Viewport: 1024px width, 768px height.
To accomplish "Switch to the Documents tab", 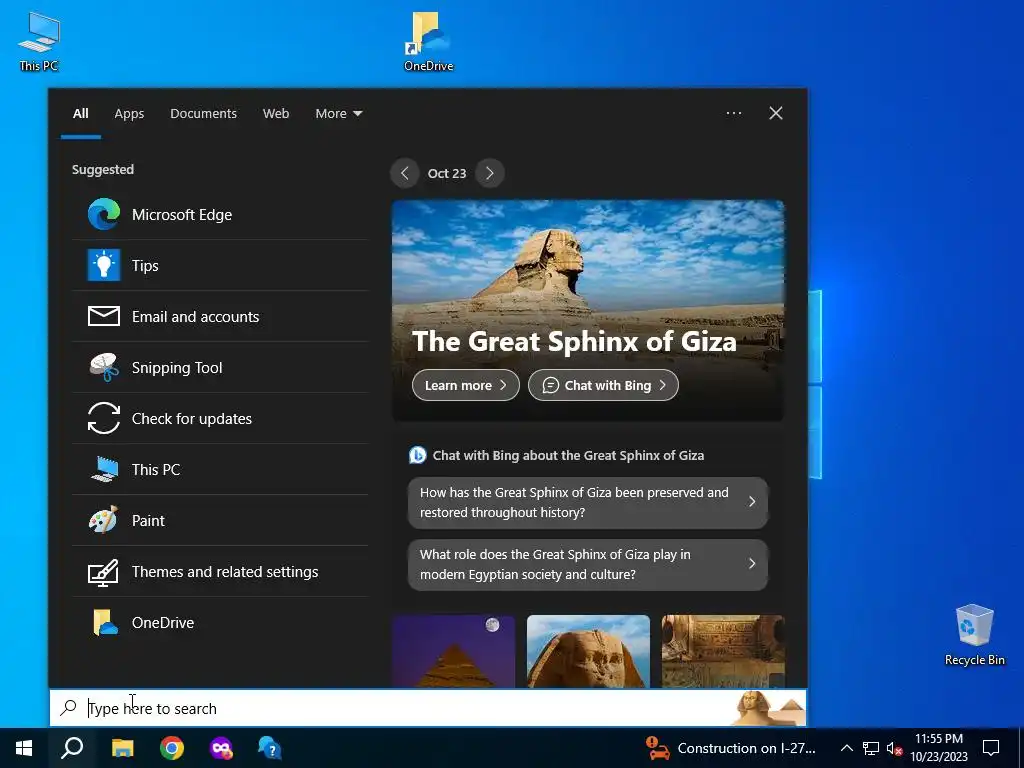I will point(204,114).
